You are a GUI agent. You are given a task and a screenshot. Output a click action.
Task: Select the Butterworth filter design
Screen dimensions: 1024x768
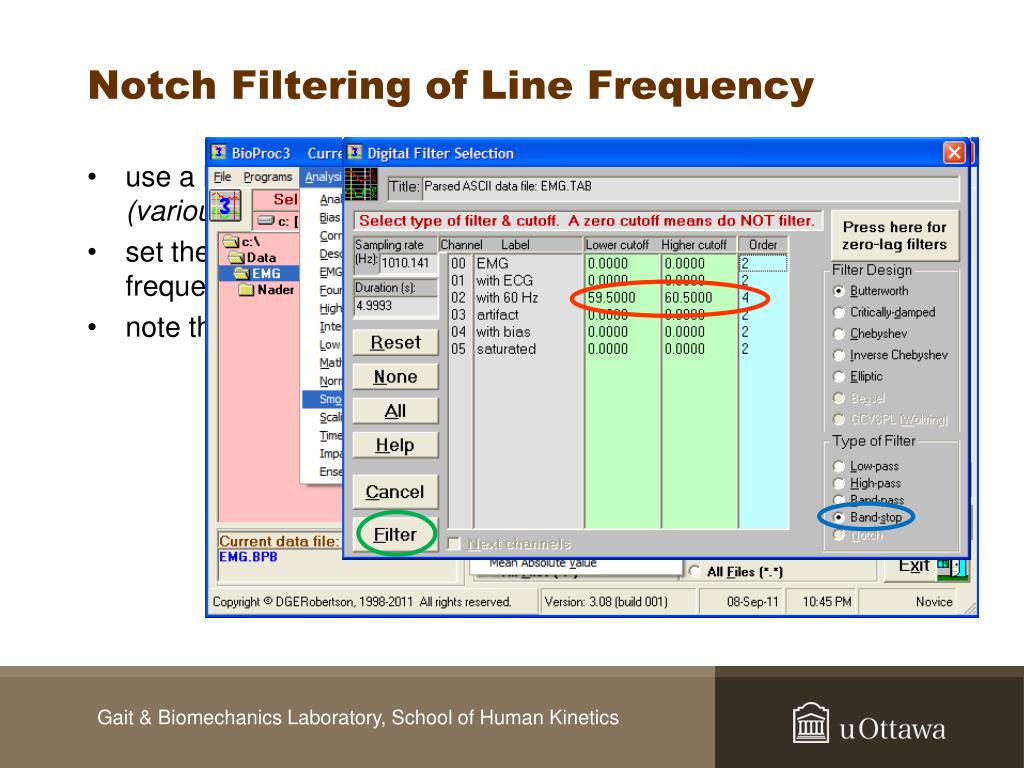840,291
